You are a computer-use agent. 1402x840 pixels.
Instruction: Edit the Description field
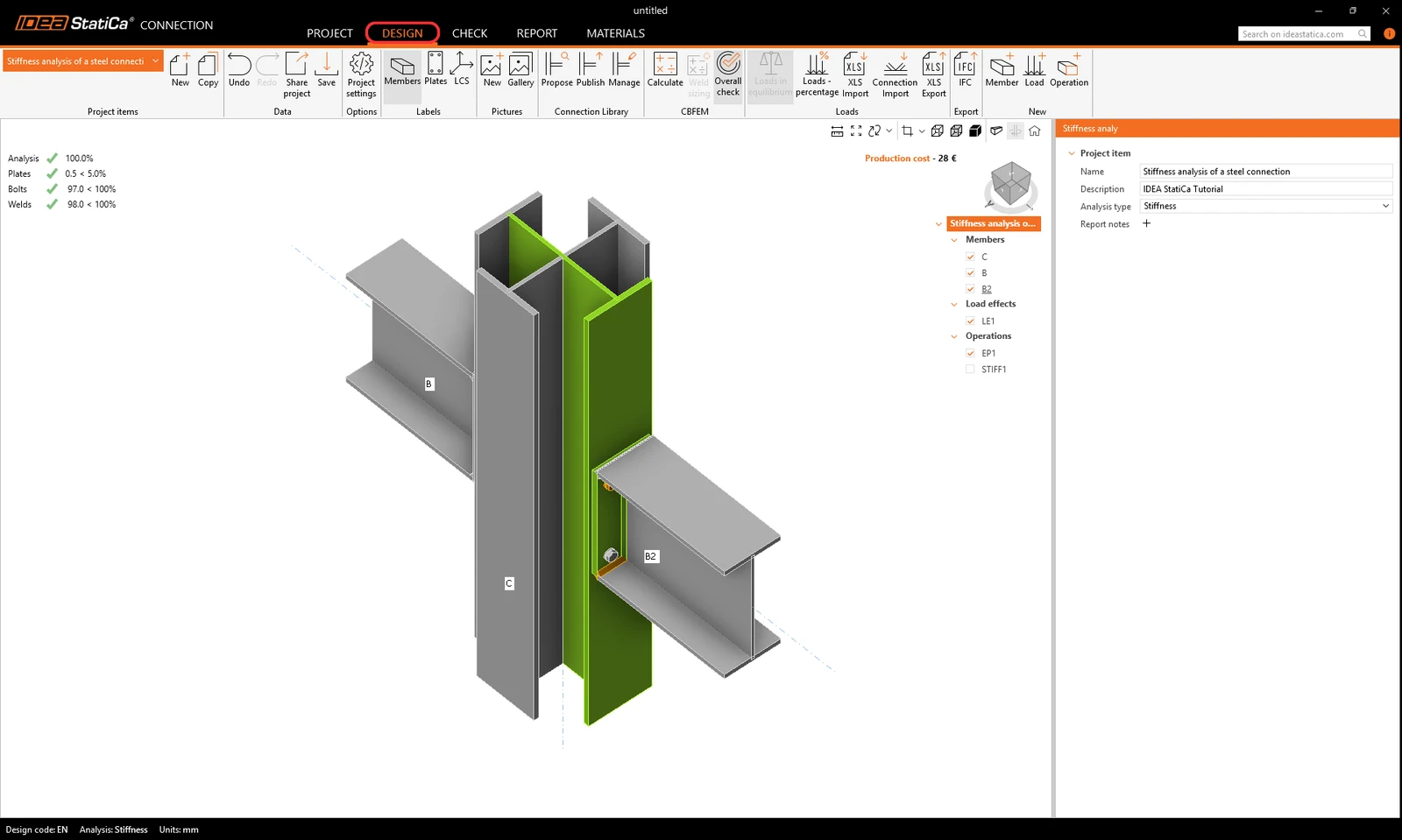[1266, 188]
